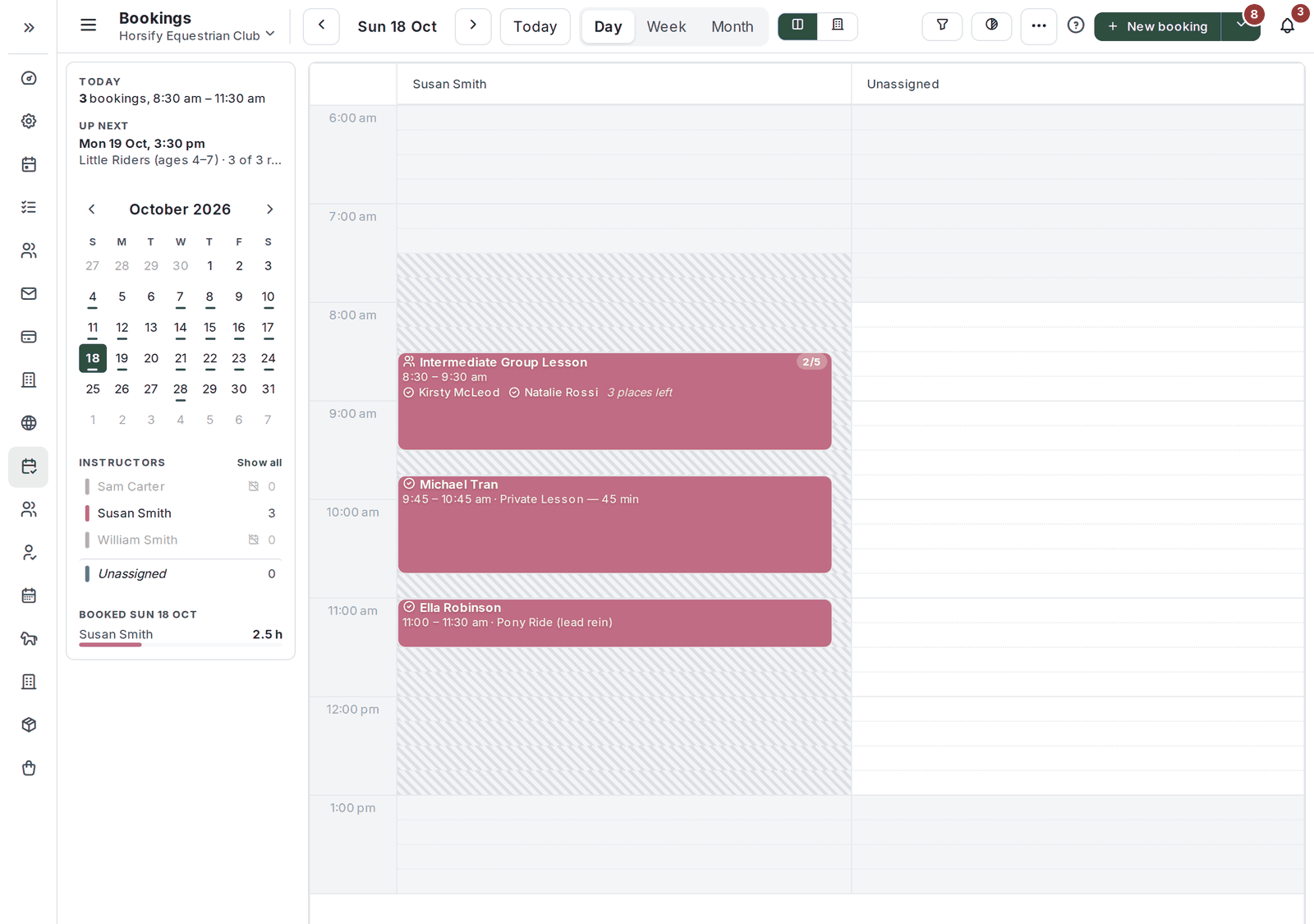Screen dimensions: 1314x924
Task: Open the person-with-checkmark icon in sidebar
Action: click(x=29, y=553)
